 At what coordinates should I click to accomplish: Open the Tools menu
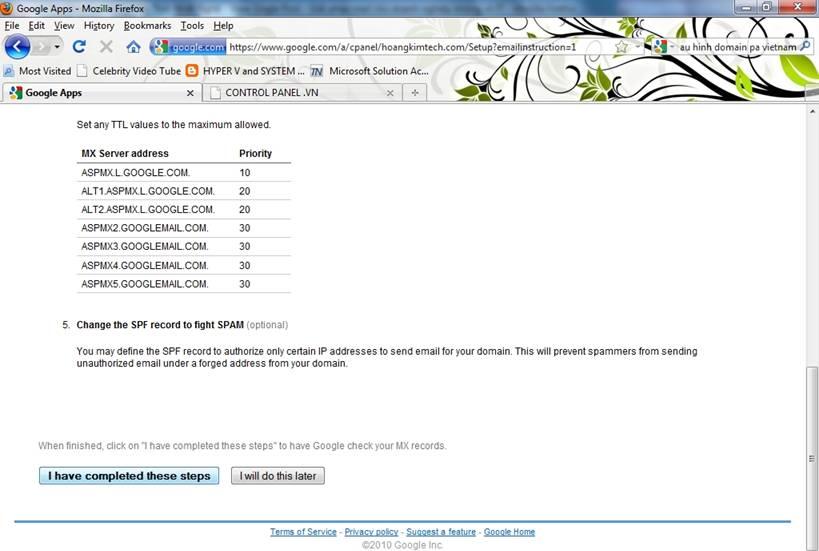click(192, 26)
